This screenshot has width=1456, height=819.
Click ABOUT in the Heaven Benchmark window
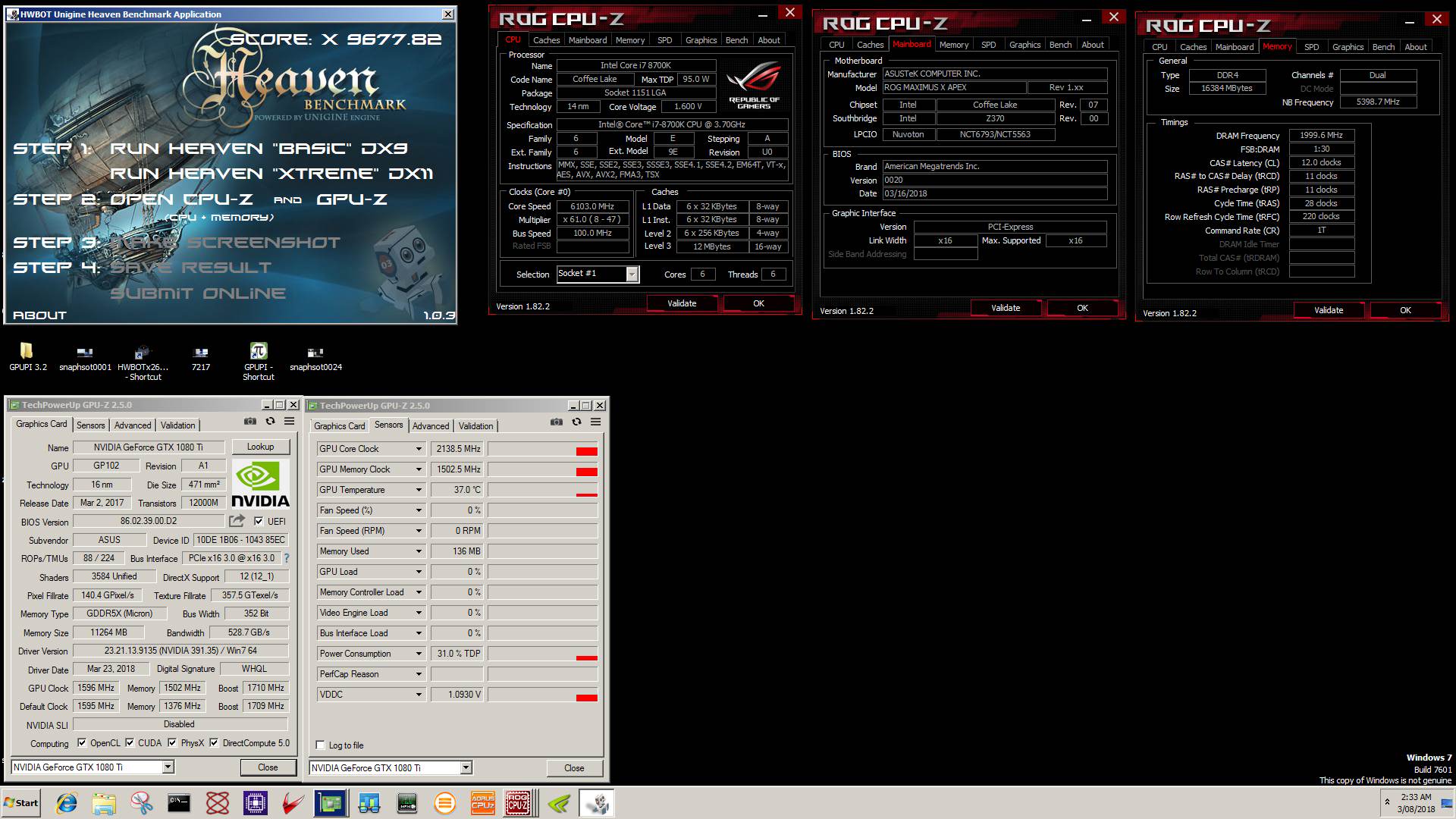tap(39, 315)
